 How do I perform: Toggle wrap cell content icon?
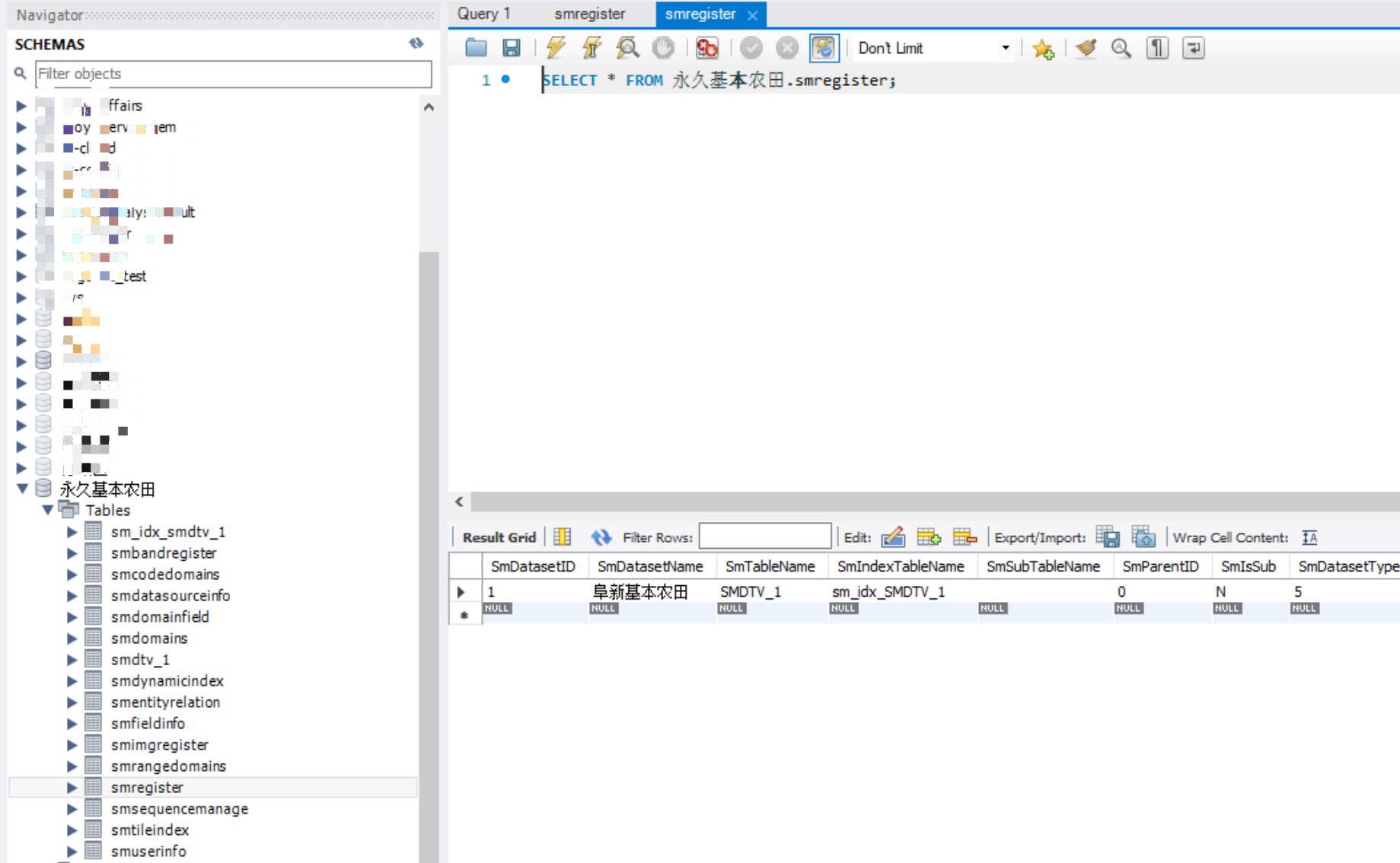(x=1309, y=537)
